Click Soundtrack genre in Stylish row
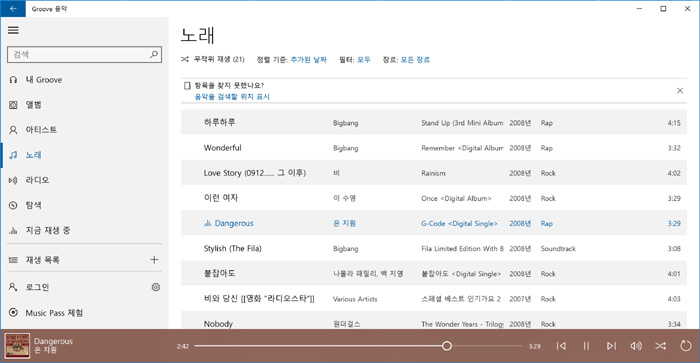 [x=558, y=249]
